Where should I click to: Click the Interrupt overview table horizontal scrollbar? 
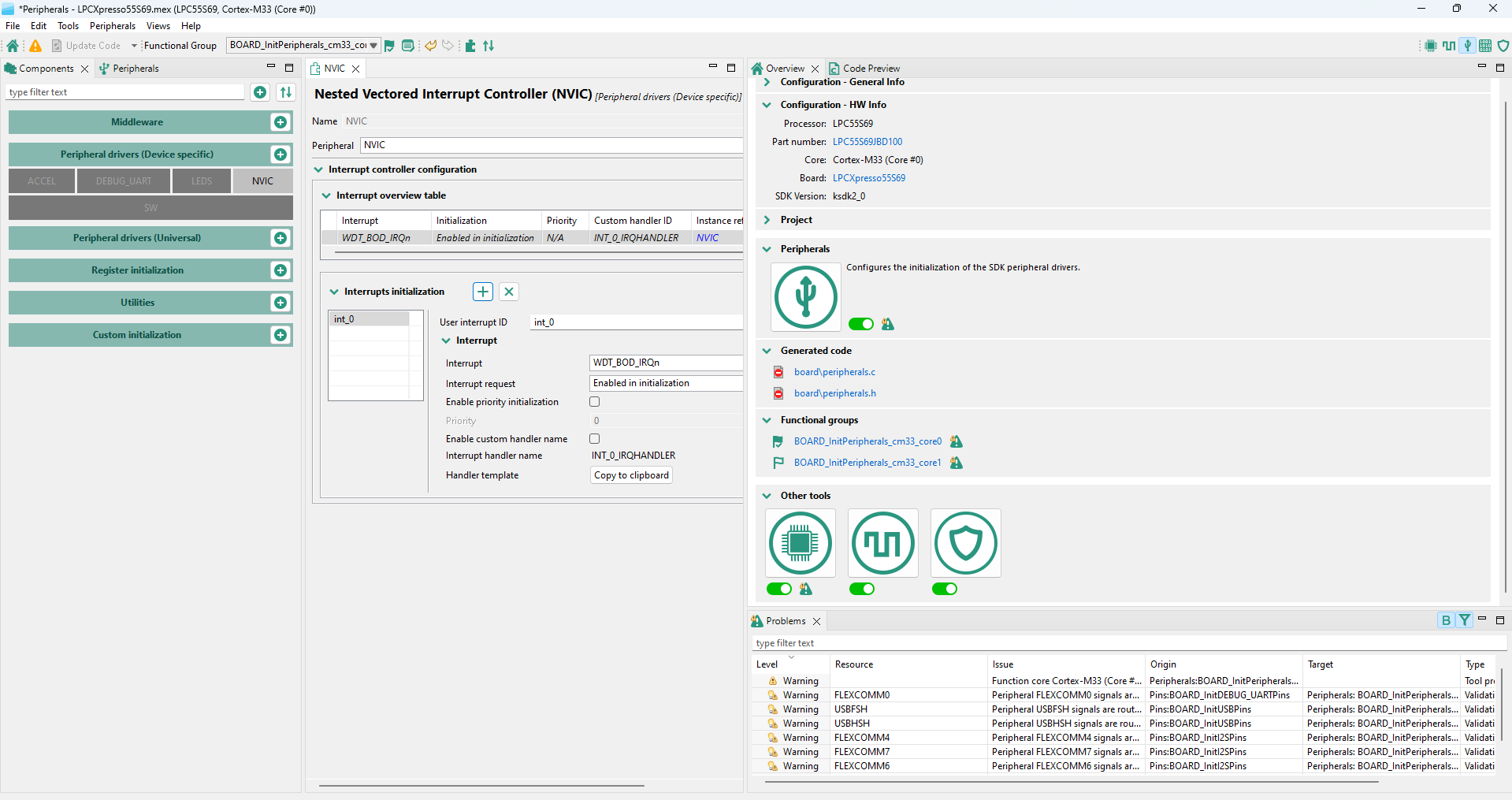point(539,253)
